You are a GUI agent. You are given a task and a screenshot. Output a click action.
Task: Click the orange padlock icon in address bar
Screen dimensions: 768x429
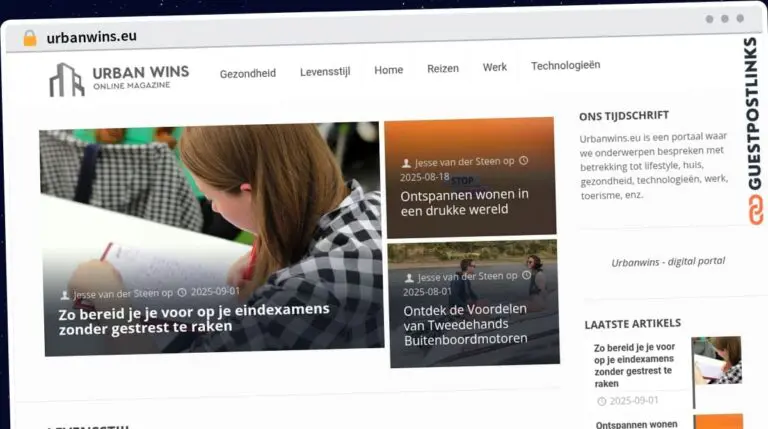[29, 37]
